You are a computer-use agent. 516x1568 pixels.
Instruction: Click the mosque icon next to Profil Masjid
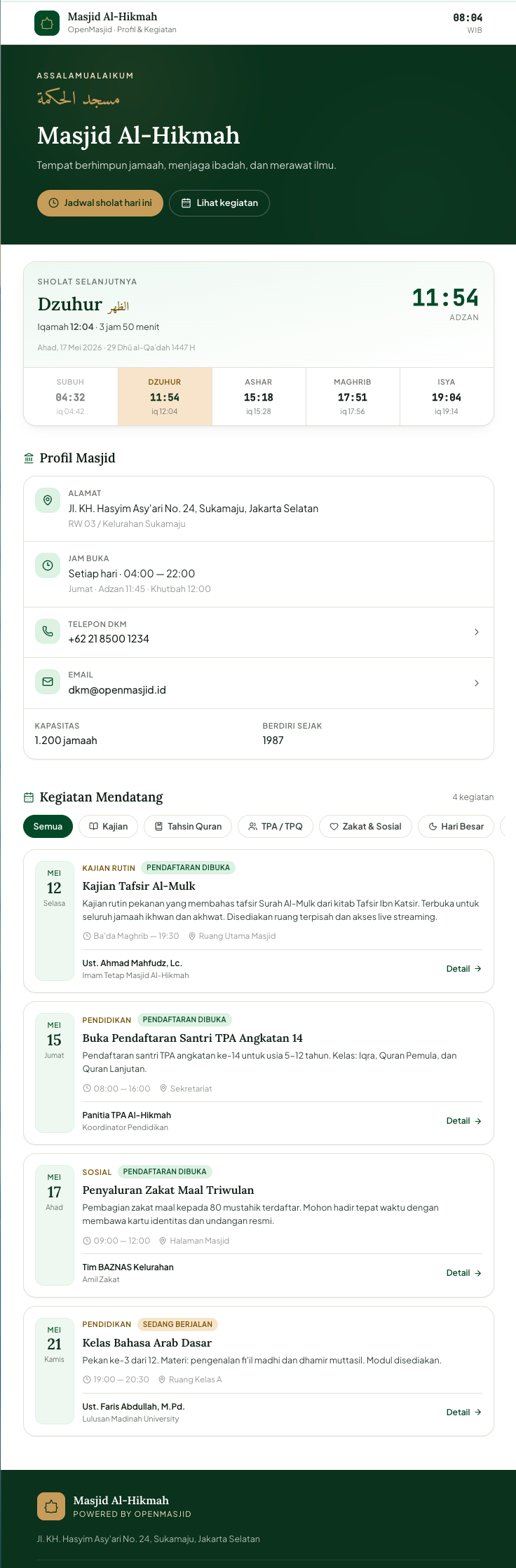pyautogui.click(x=29, y=458)
